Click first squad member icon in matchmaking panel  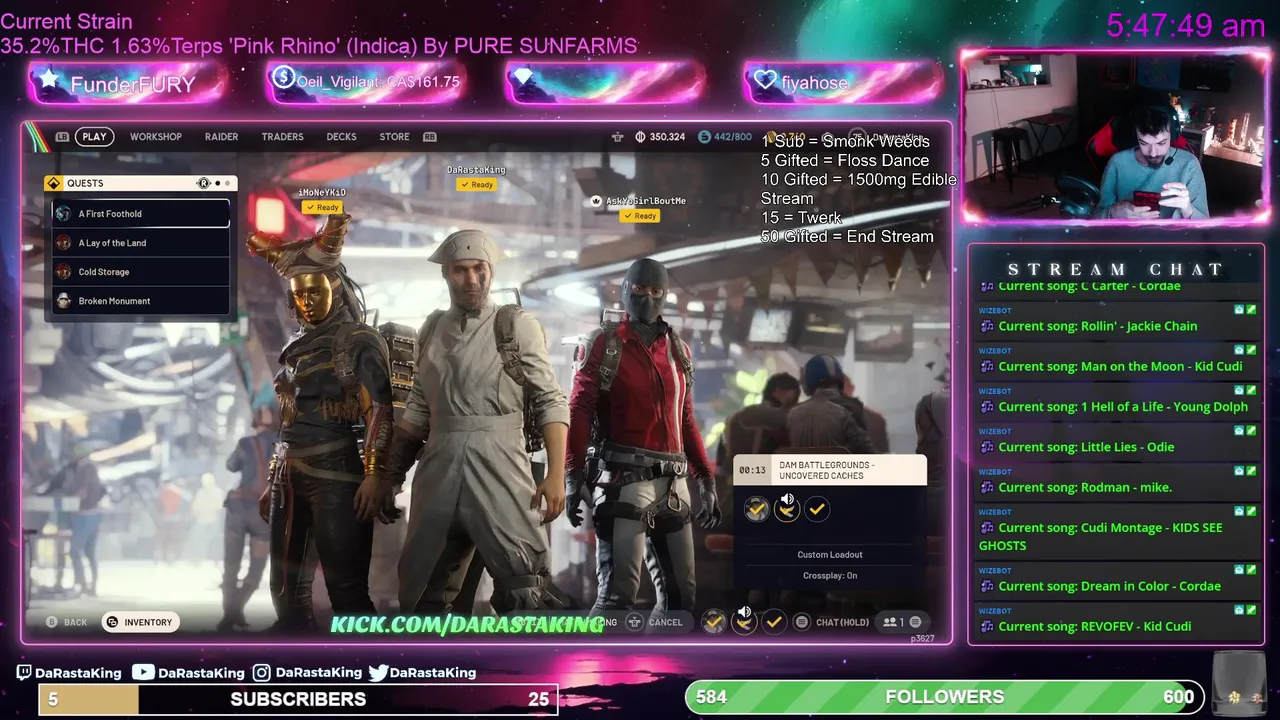757,510
